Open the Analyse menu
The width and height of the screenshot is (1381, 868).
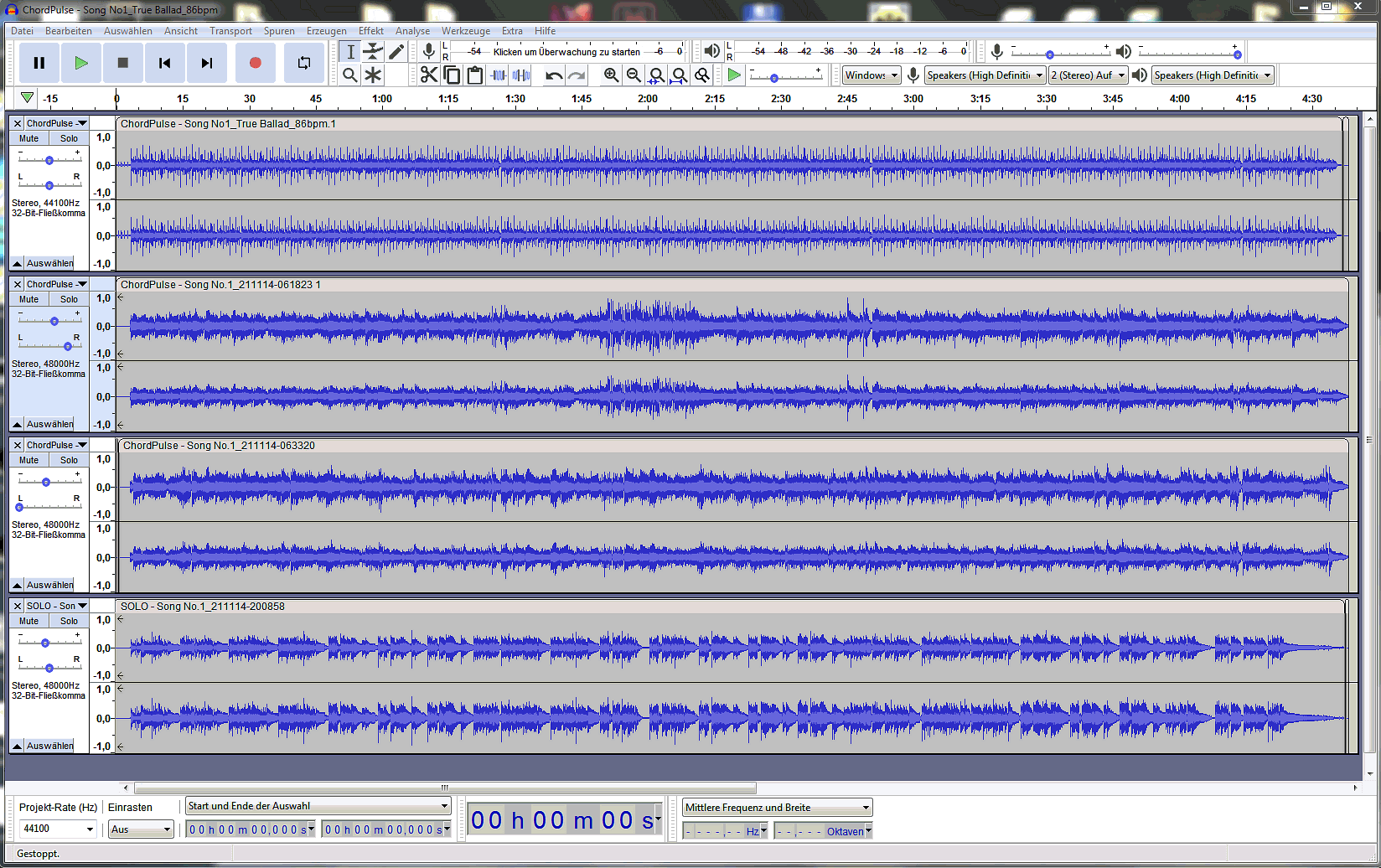[412, 31]
